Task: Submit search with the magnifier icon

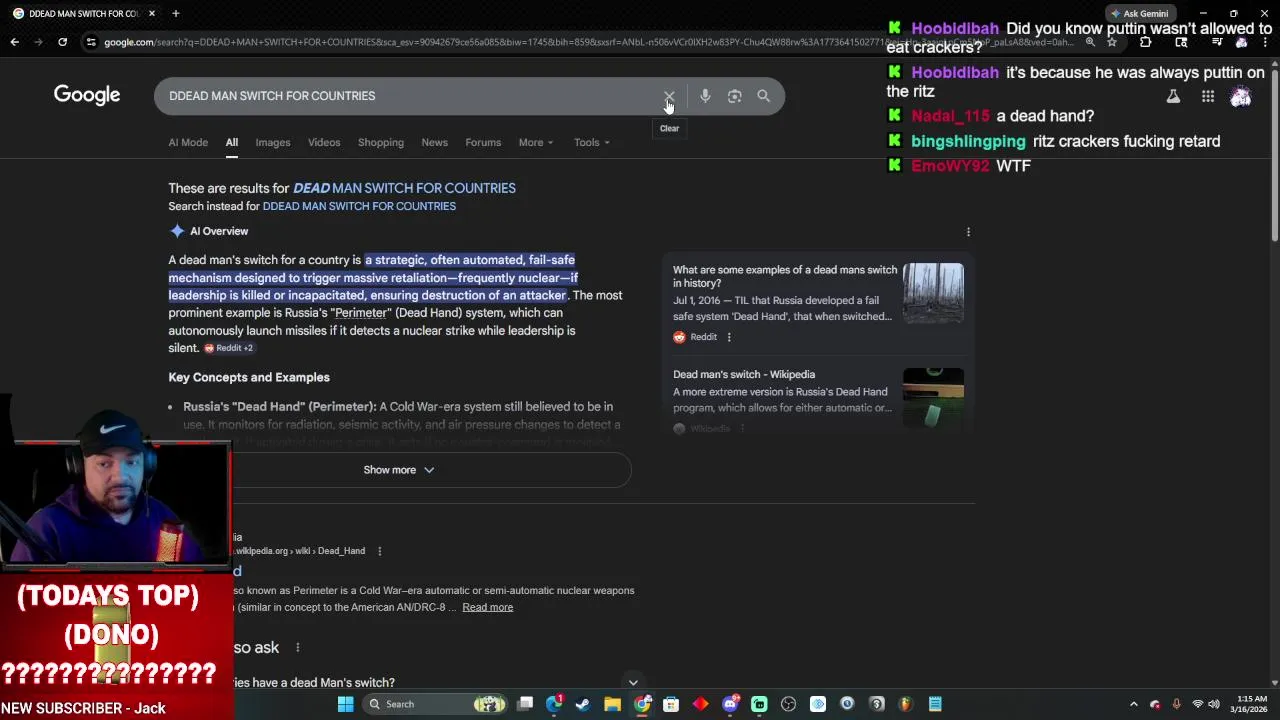Action: 764,96
